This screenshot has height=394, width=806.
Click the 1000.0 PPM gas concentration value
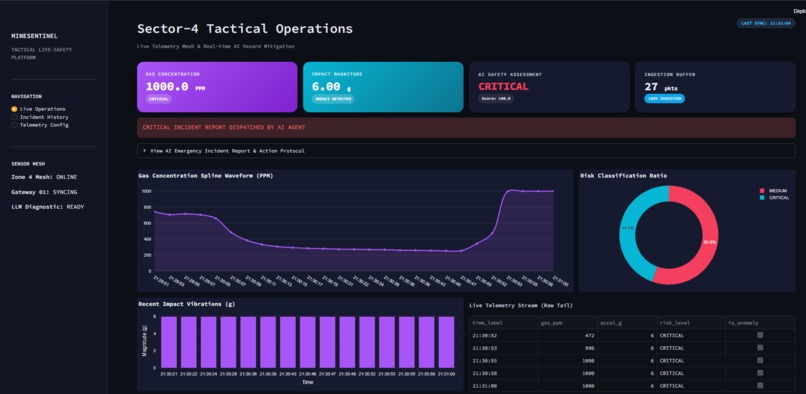pyautogui.click(x=175, y=87)
